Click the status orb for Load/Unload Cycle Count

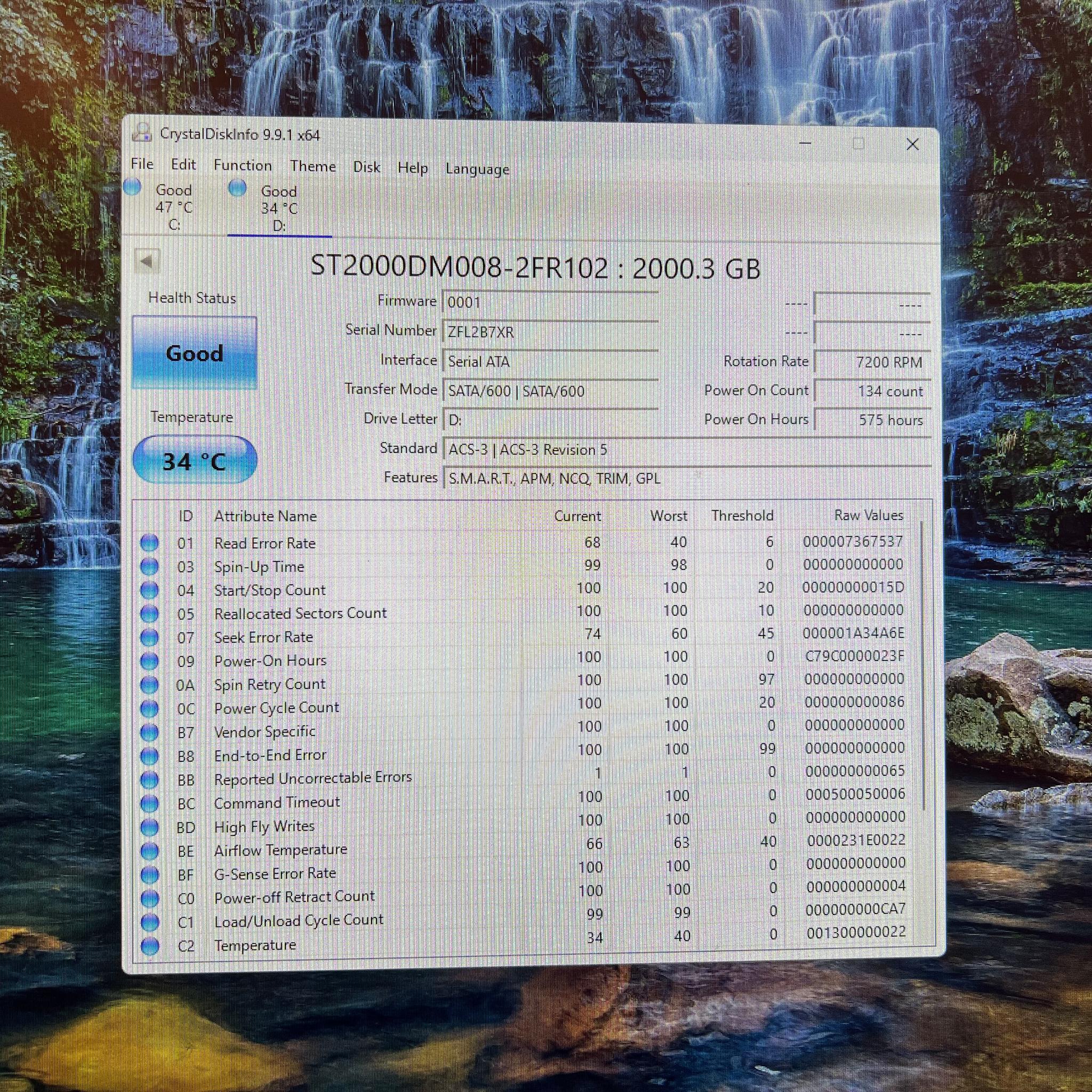pyautogui.click(x=149, y=922)
